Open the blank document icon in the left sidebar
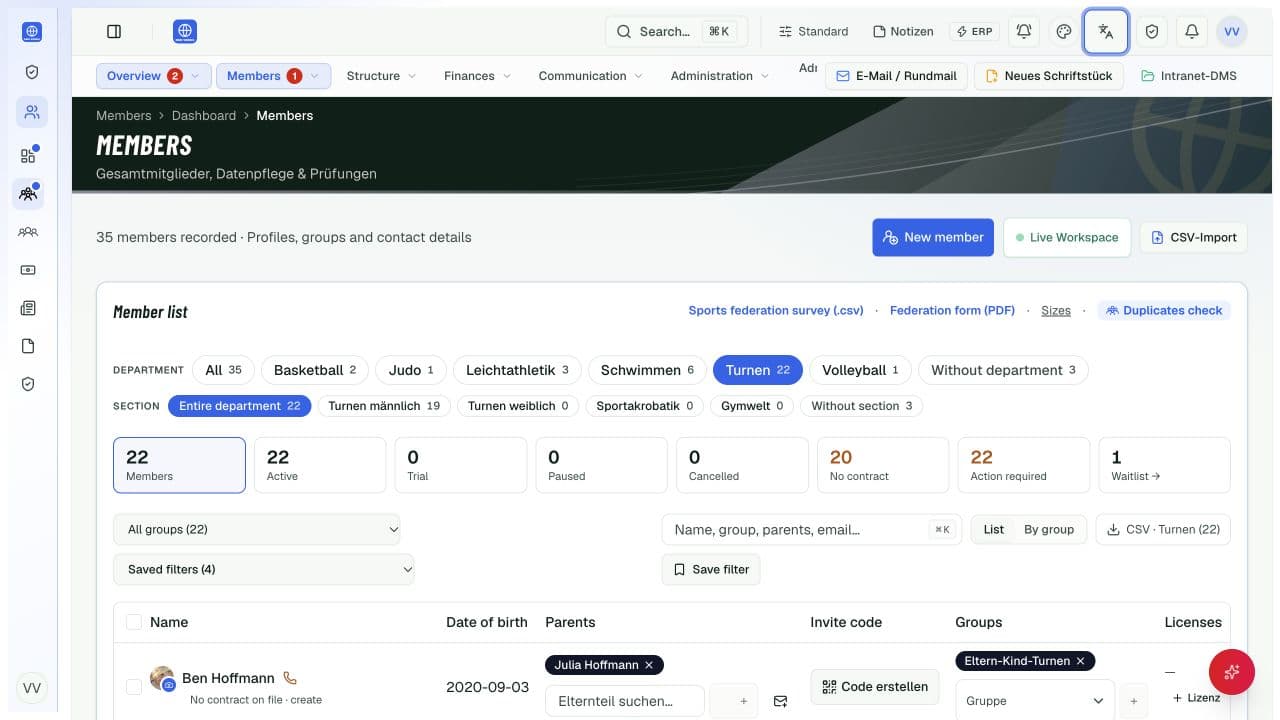This screenshot has width=1280, height=720. pos(28,346)
